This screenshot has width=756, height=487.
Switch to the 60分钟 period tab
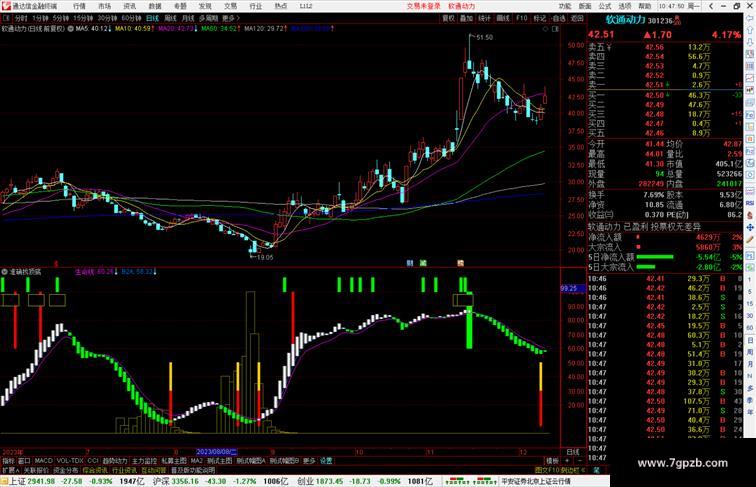131,18
